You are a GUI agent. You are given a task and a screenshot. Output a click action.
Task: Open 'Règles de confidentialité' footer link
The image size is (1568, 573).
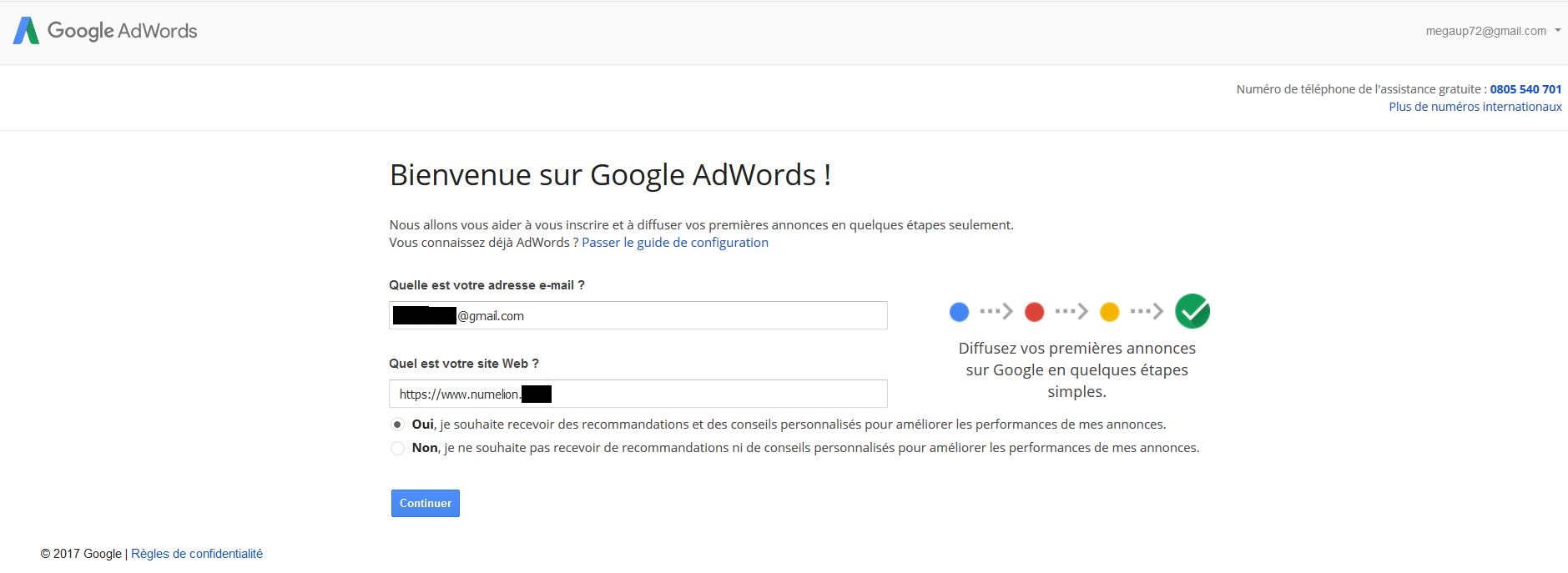click(x=197, y=554)
